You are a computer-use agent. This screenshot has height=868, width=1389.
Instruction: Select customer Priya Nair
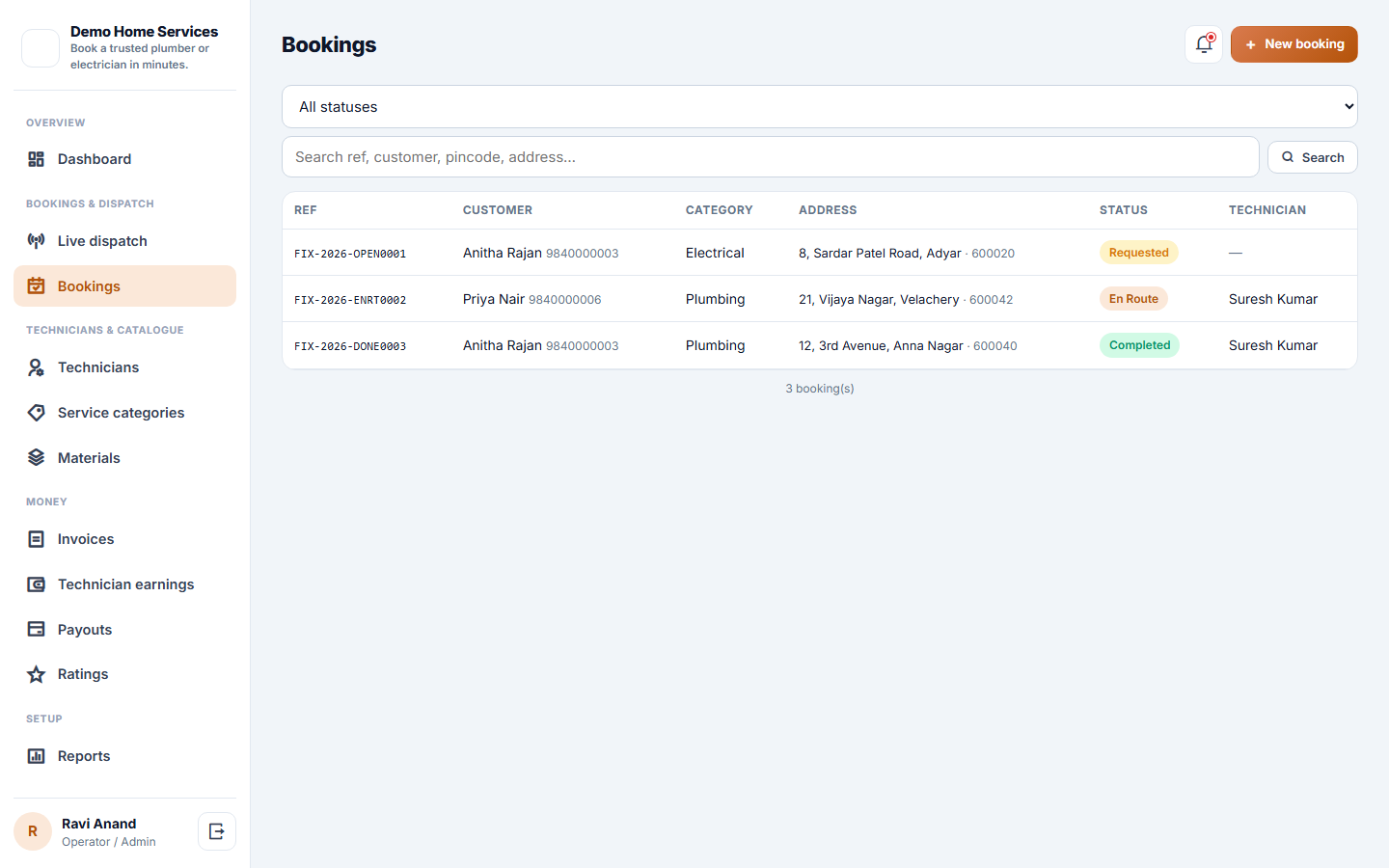494,299
